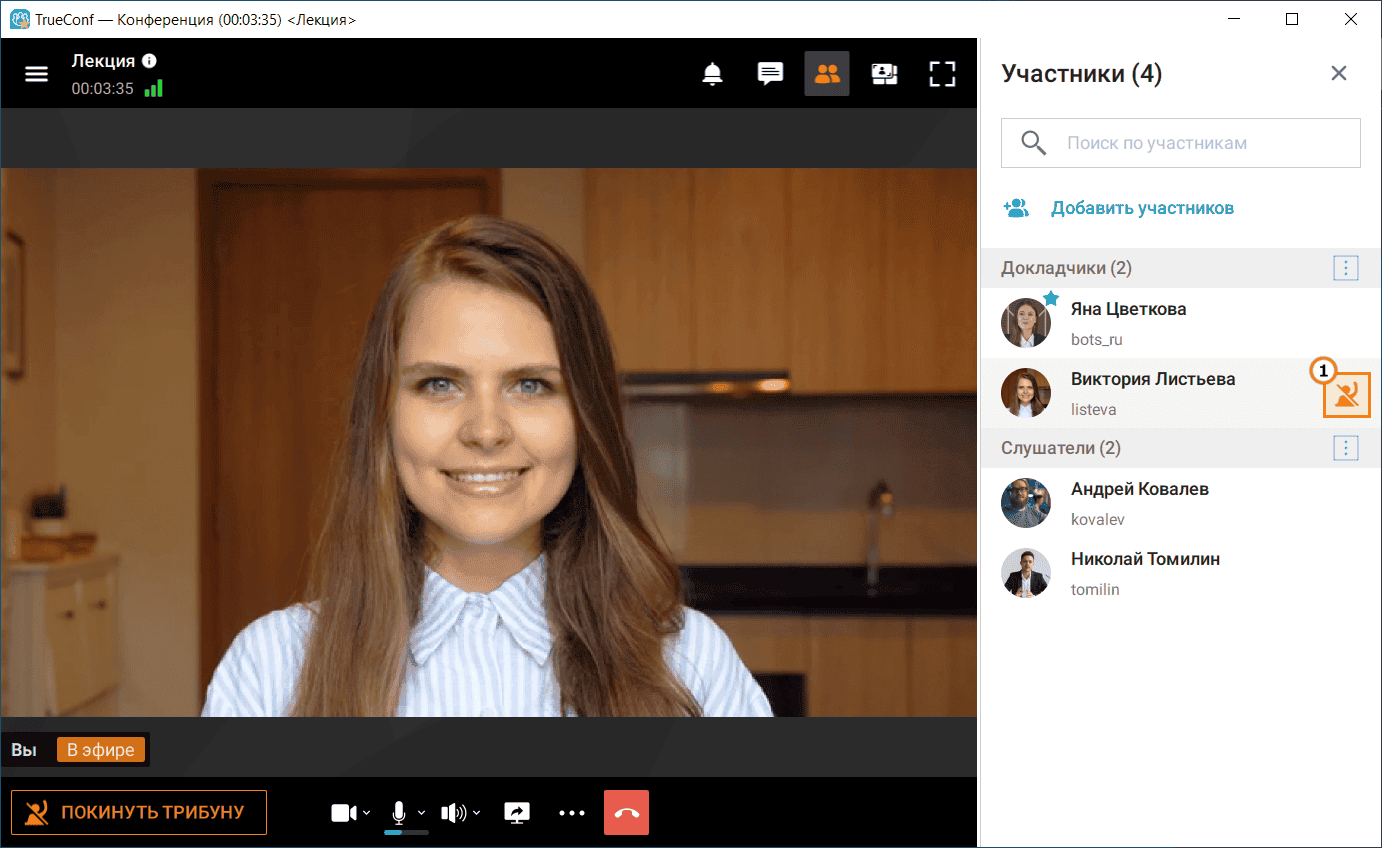
Task: Click the ПОКИНУТЬ ТРИБУНУ button
Action: 139,812
